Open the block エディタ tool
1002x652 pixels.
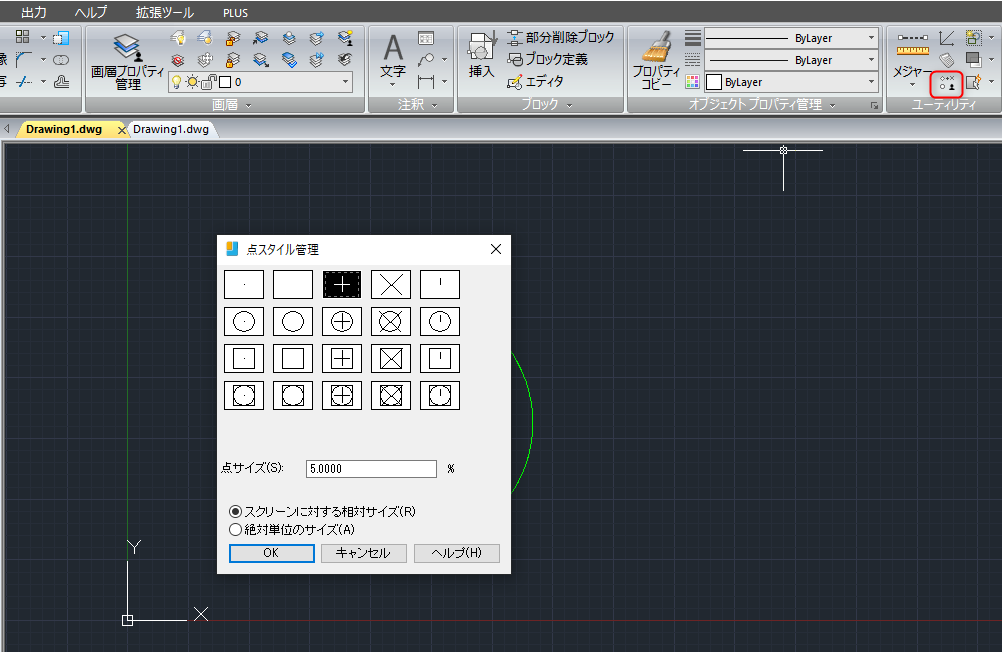(536, 81)
